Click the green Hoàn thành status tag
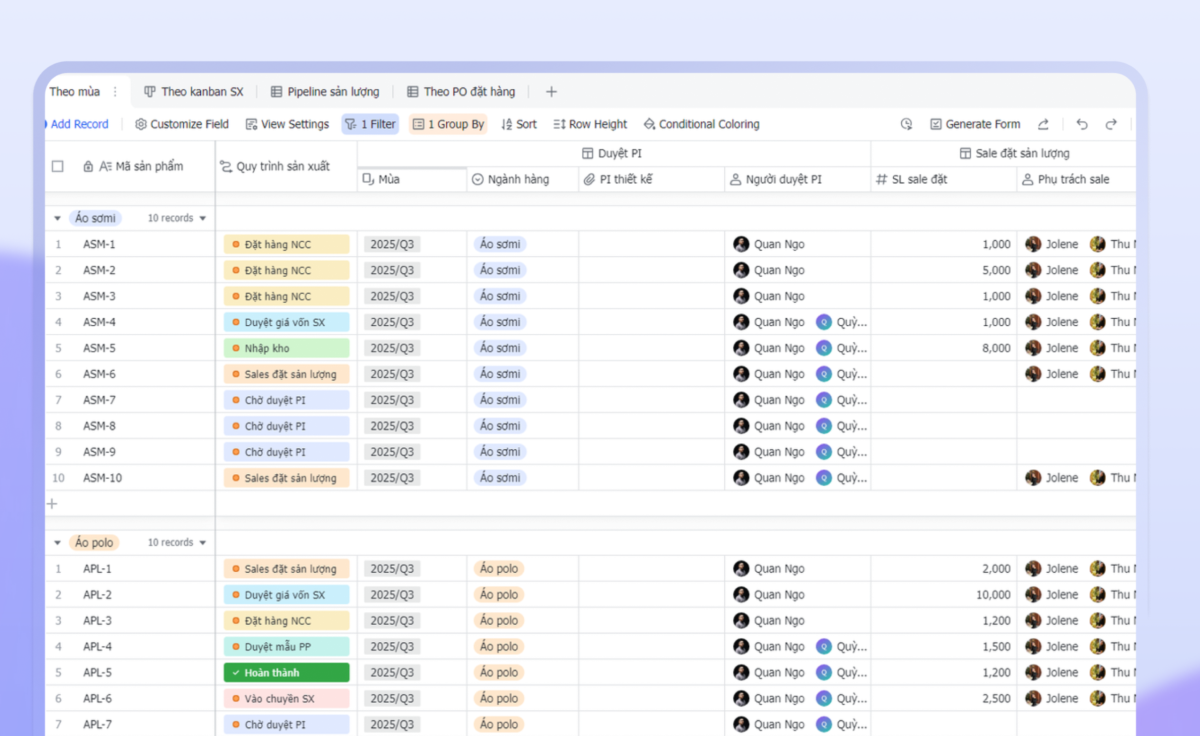 coord(286,673)
